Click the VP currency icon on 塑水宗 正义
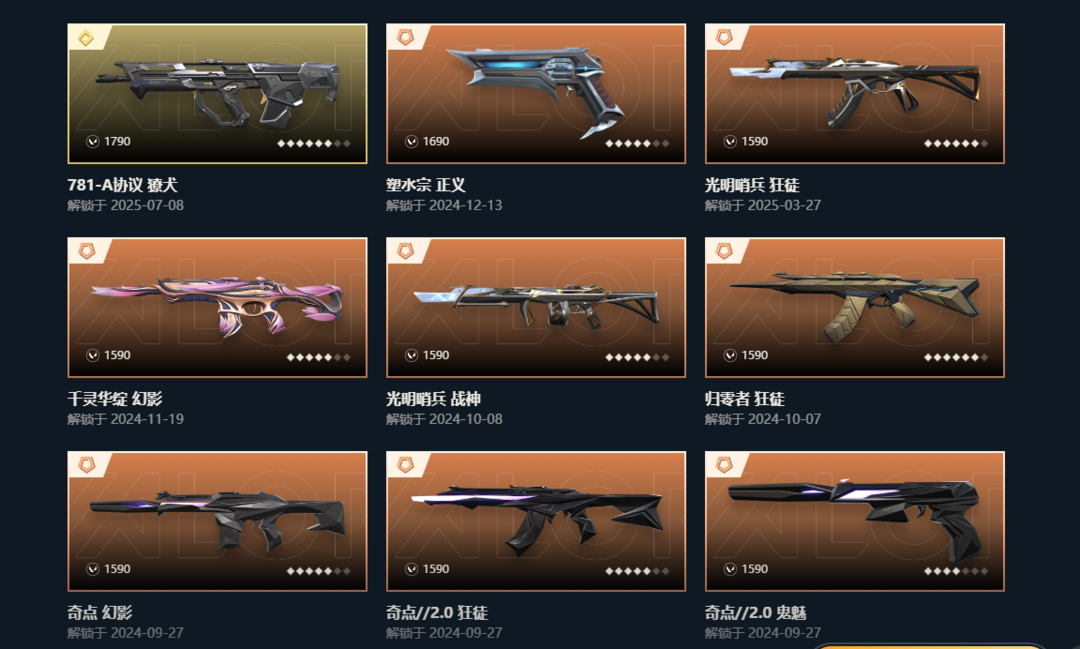The height and width of the screenshot is (649, 1080). pos(411,141)
